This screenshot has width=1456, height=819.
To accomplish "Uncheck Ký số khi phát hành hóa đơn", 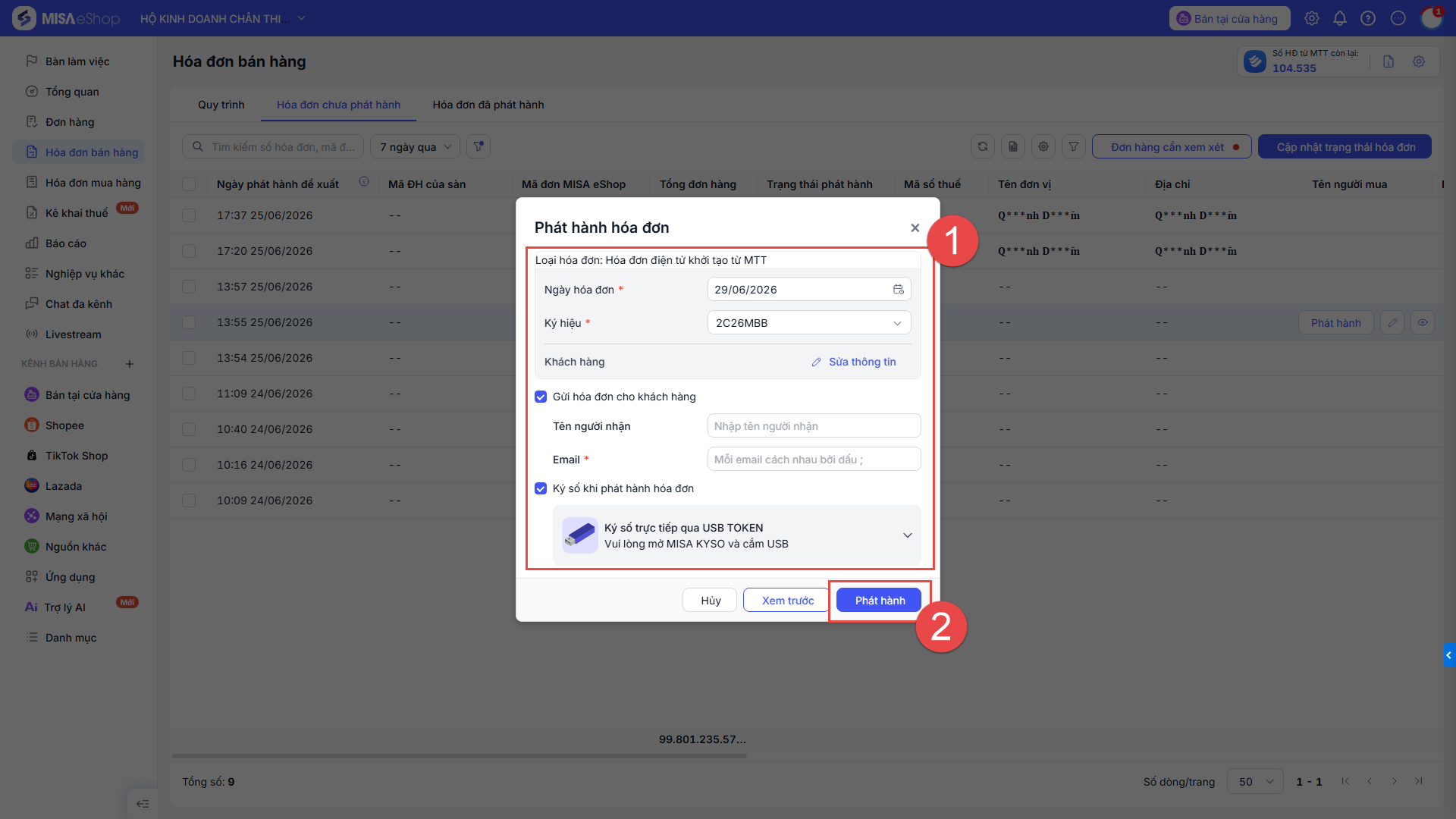I will coord(541,488).
